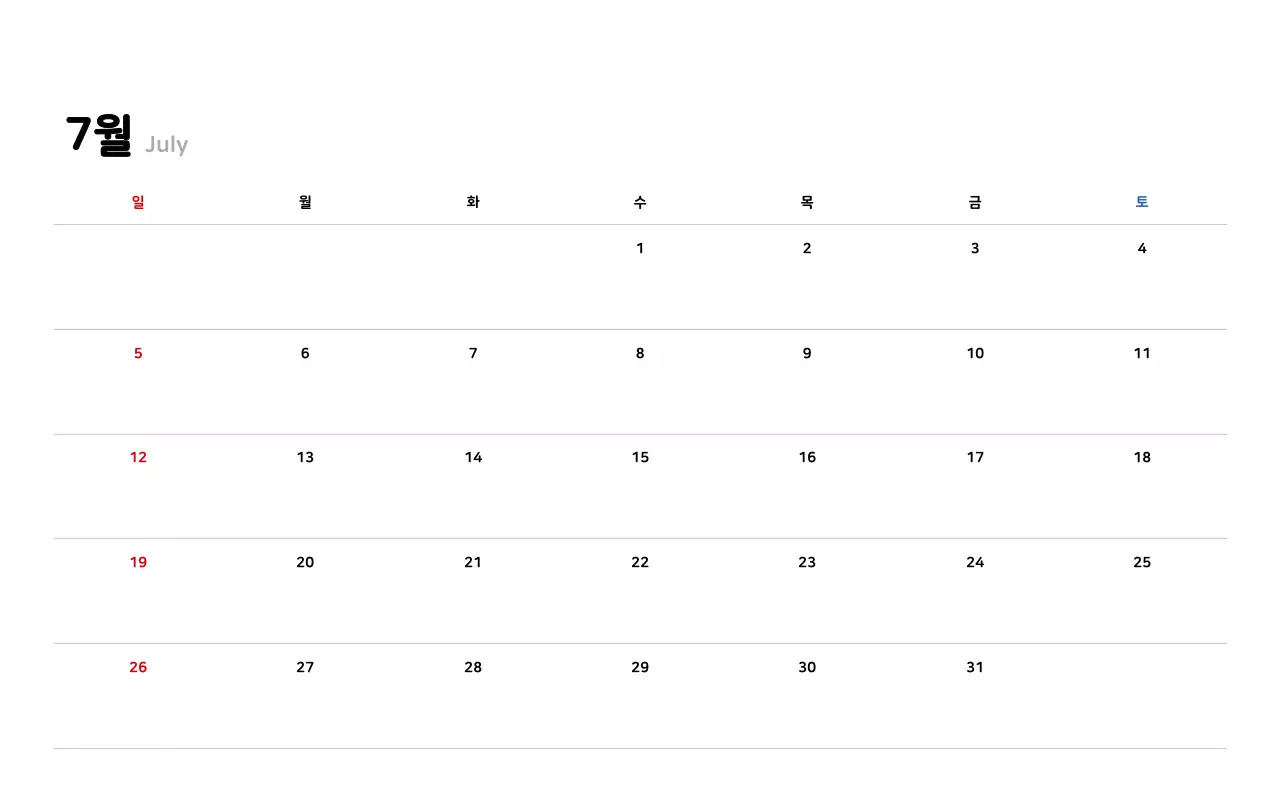
Task: Pick date 22 in the calendar
Action: click(640, 562)
